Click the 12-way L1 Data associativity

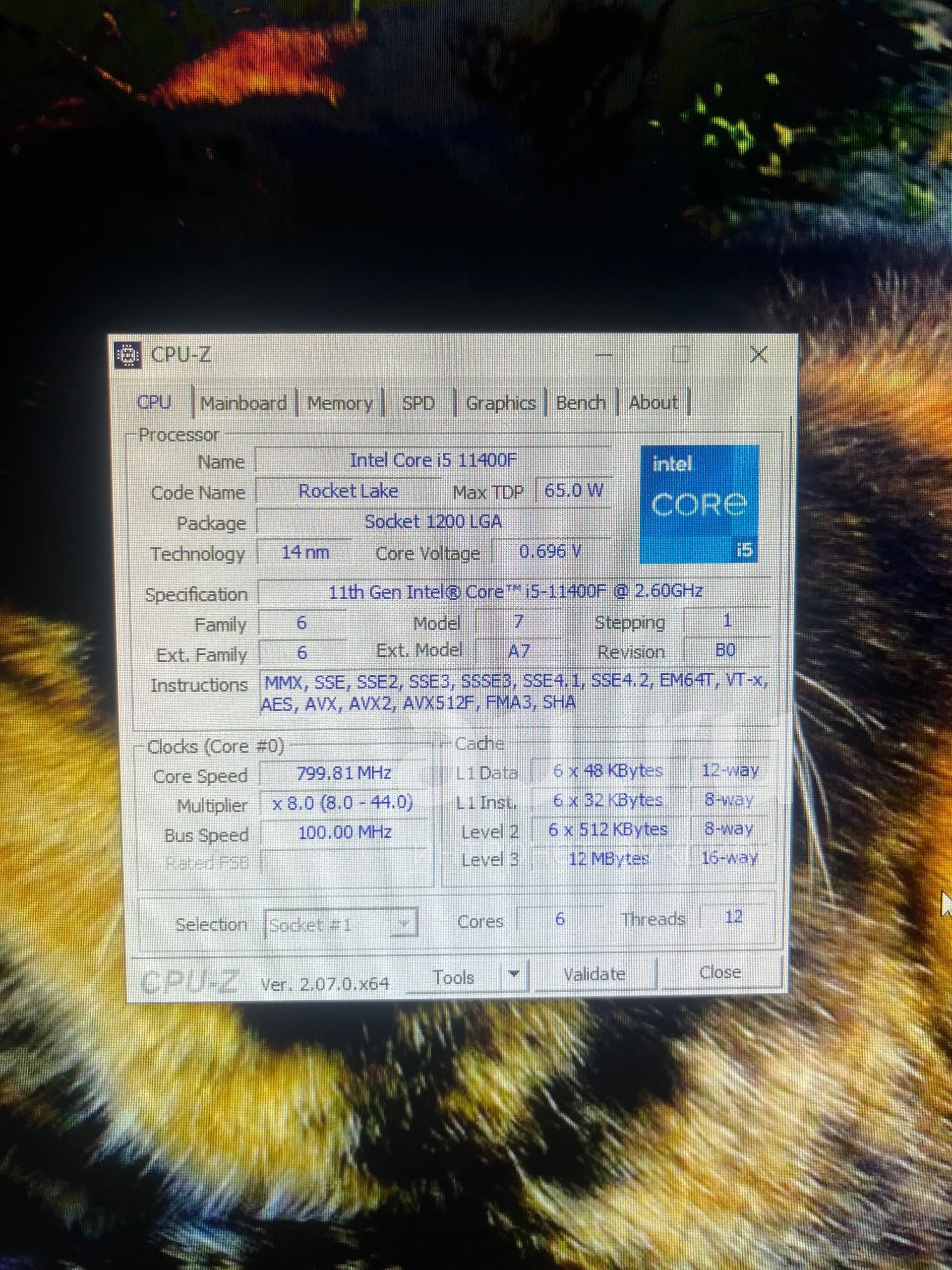pos(730,770)
